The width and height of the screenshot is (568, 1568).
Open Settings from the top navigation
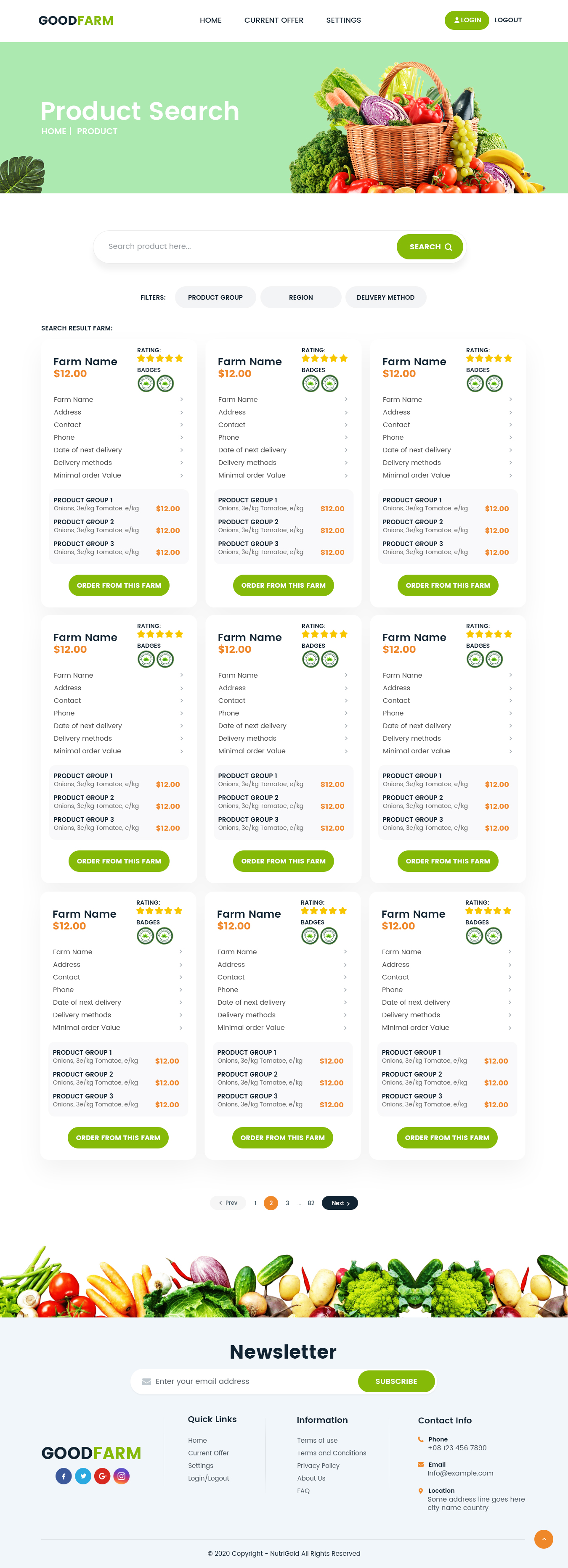pos(343,21)
